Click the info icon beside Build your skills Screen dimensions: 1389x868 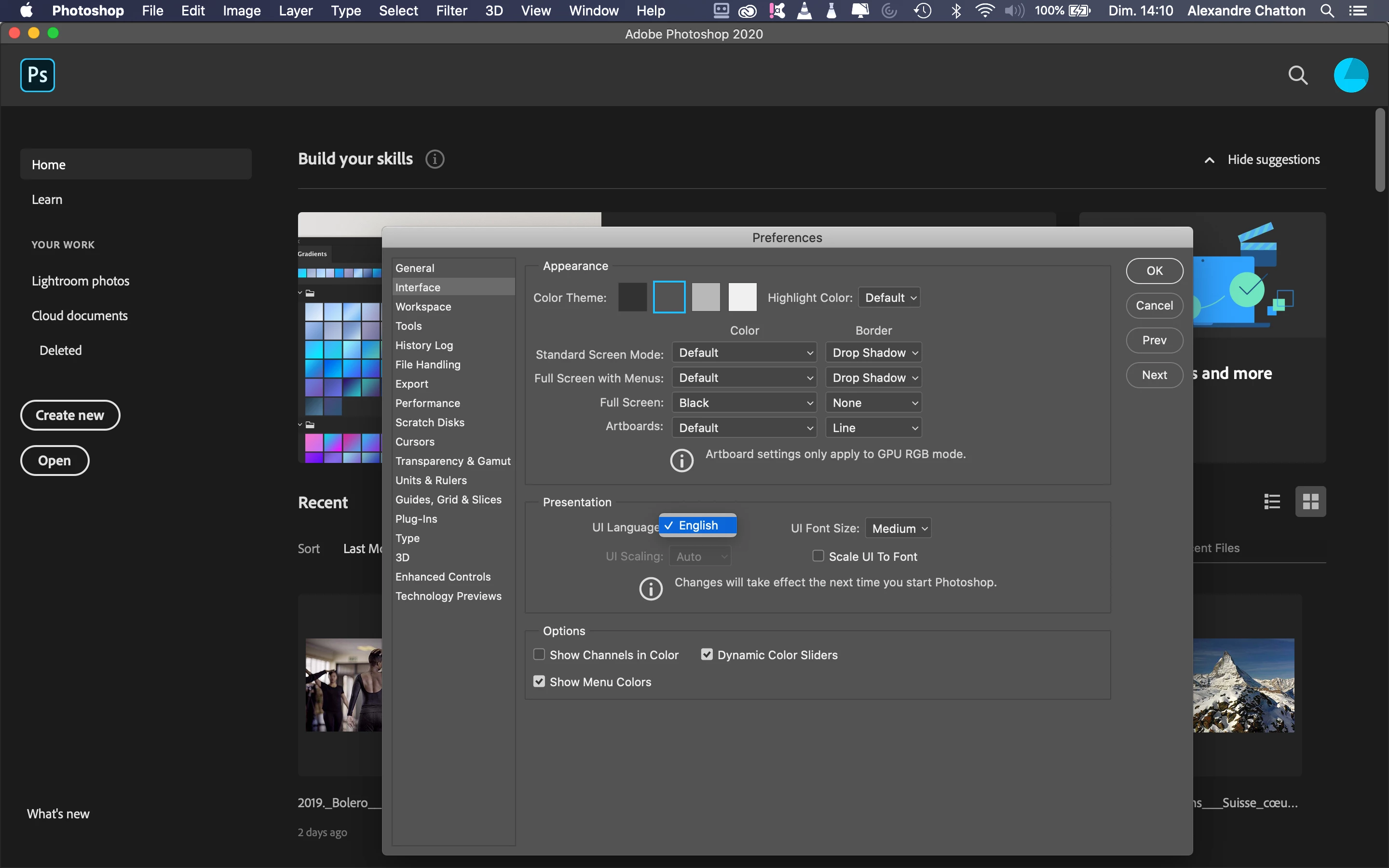point(435,159)
